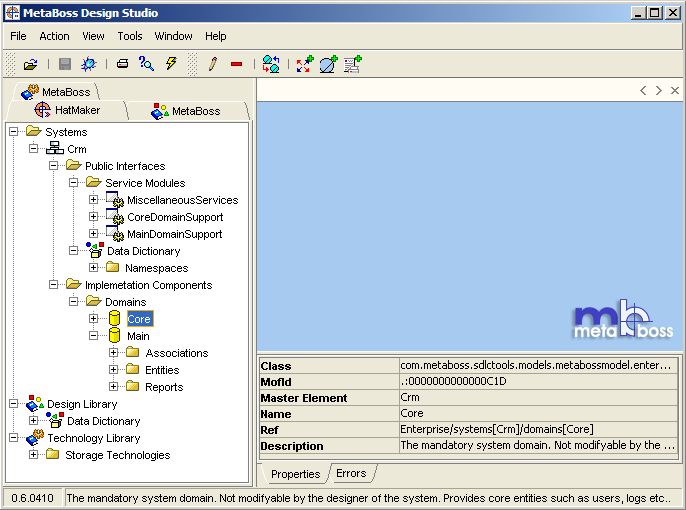This screenshot has width=686, height=510.
Task: Click the top MetaBoss tab
Action: point(56,91)
